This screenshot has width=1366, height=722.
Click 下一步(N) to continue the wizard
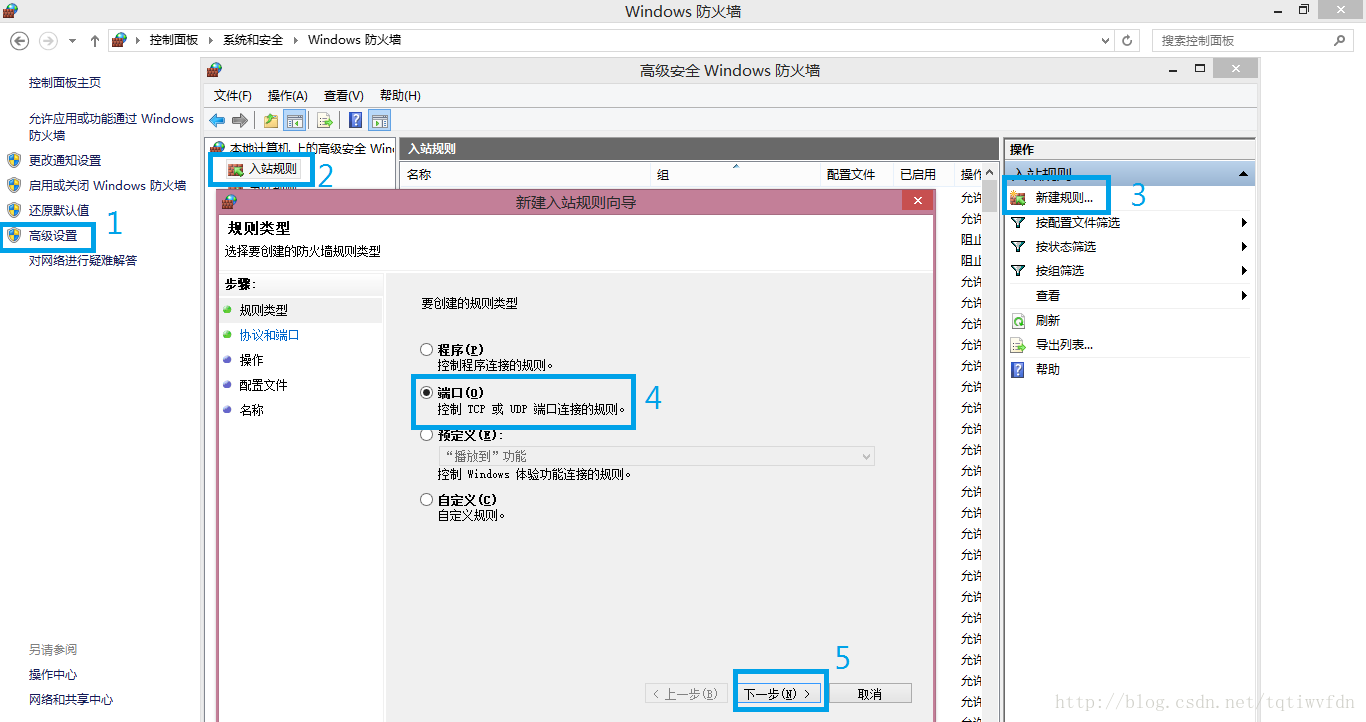[781, 693]
